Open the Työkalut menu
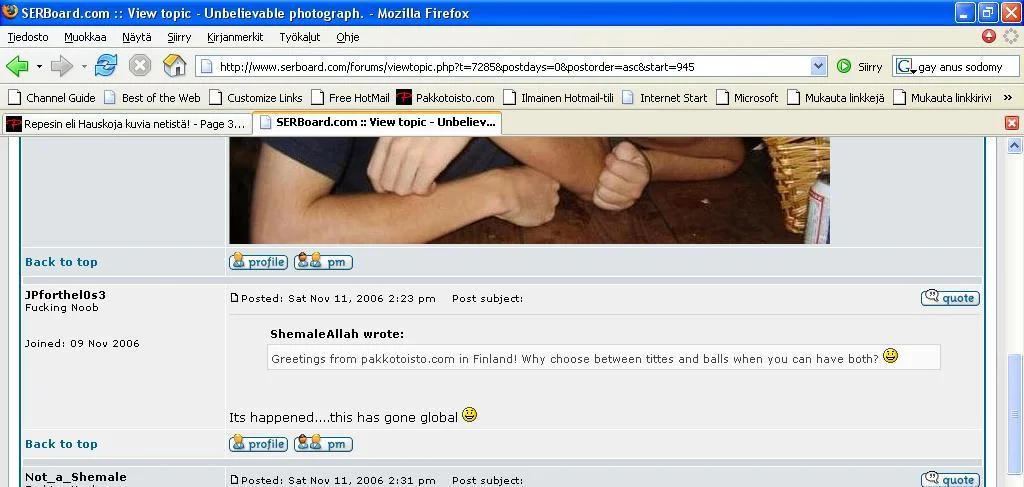 click(299, 37)
